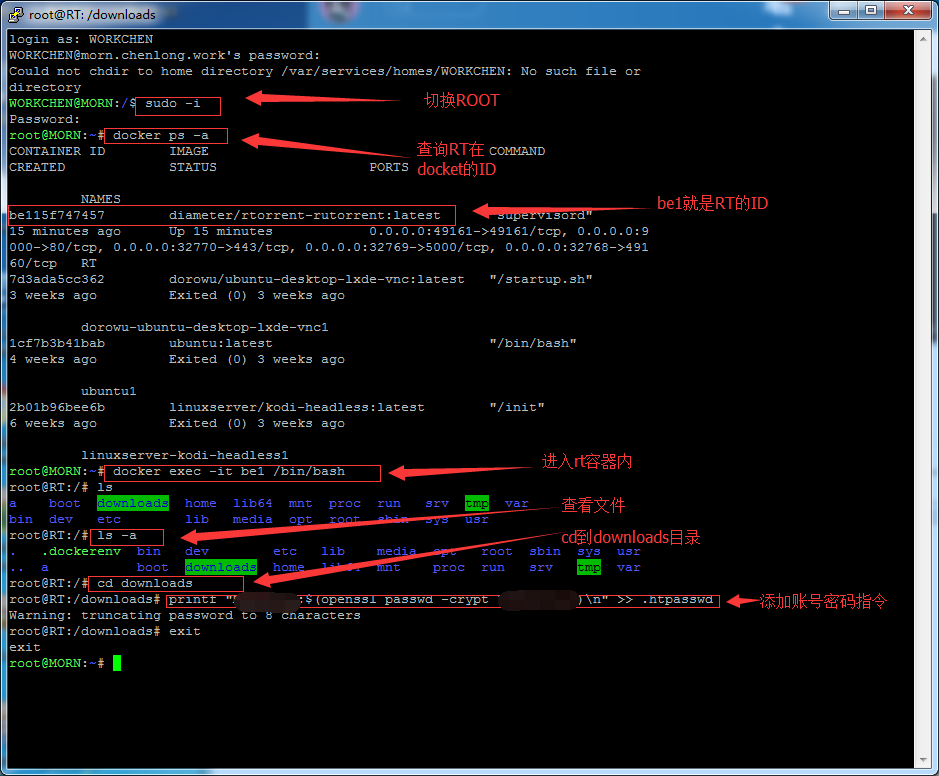Click the 'sudo -i' command text

tap(172, 104)
